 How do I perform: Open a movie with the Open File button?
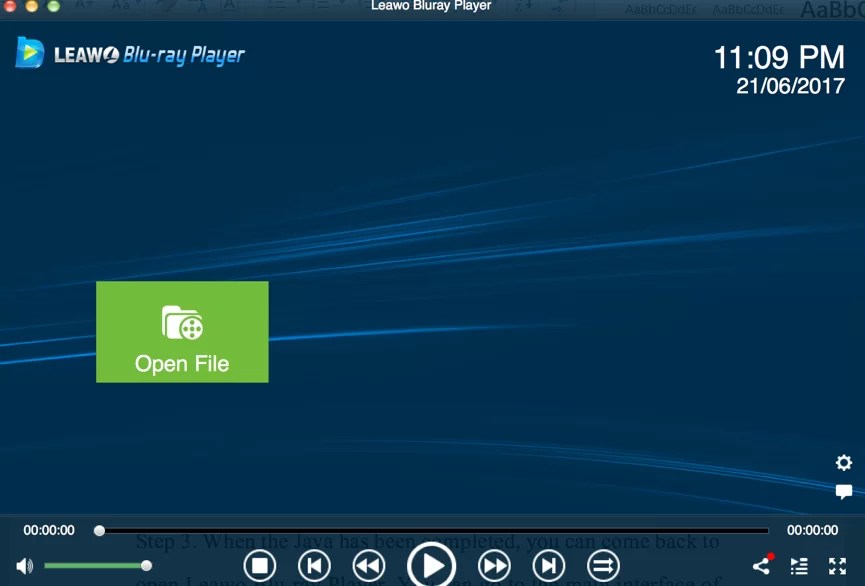(182, 331)
